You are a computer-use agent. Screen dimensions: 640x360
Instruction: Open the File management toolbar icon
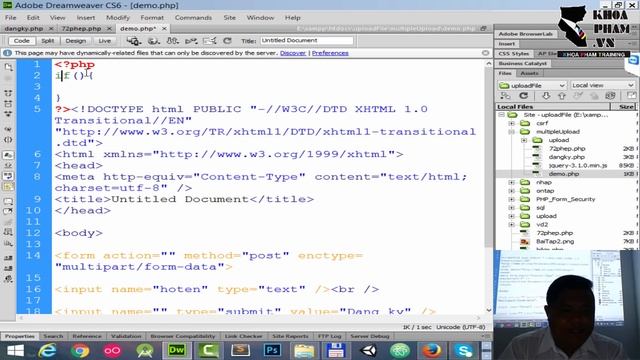[172, 40]
